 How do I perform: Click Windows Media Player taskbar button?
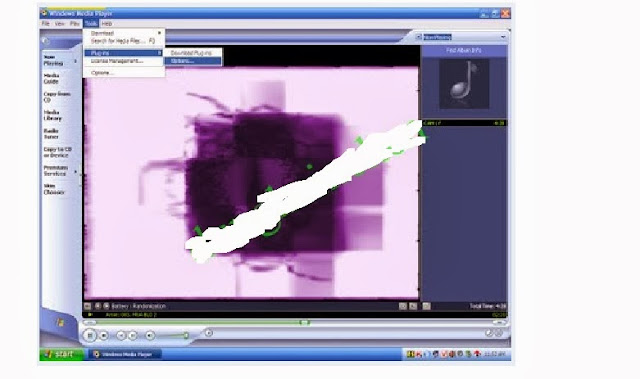(125, 354)
